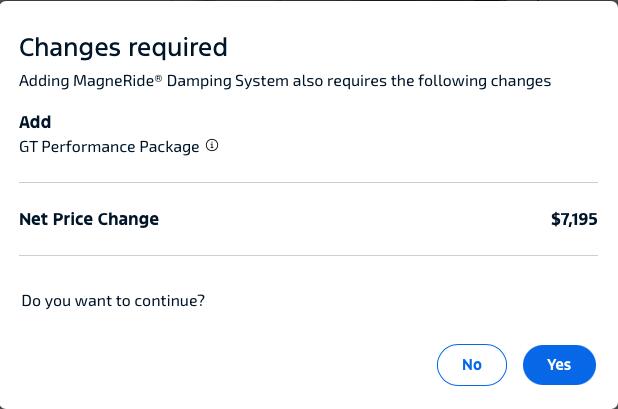Click the bold Add section label
Screen dimensions: 618x409
coord(35,122)
